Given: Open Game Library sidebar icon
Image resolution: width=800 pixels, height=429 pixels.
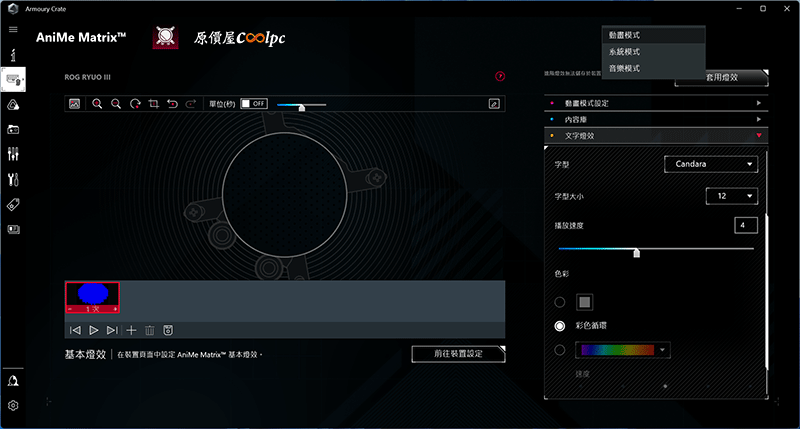Looking at the screenshot, I should 13,130.
